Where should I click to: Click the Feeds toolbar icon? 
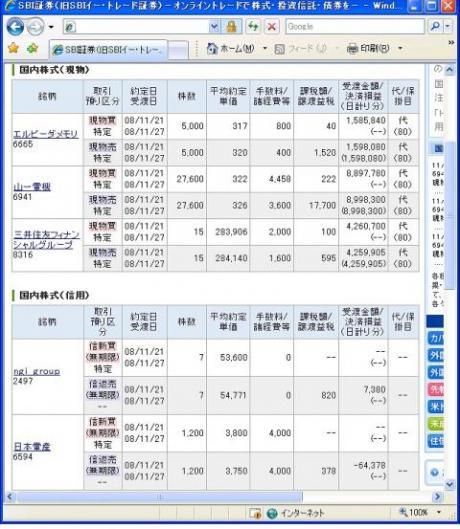click(280, 49)
